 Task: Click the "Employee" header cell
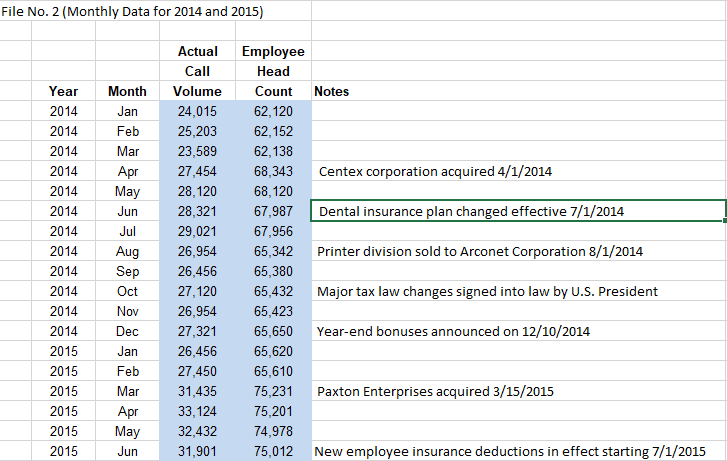pos(273,51)
